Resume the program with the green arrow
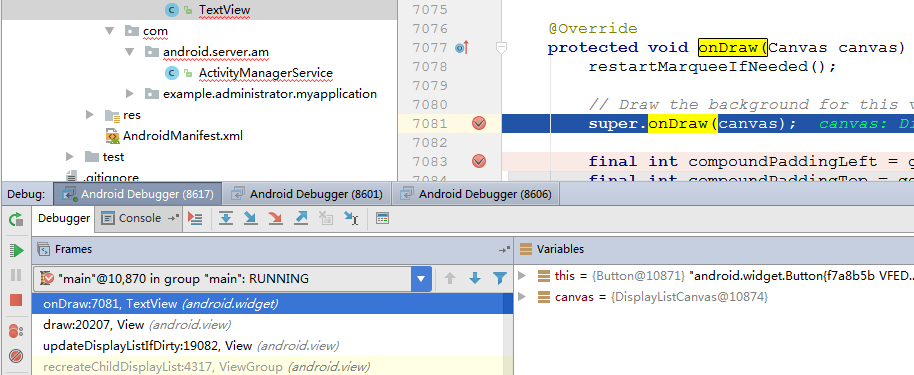Screen dimensions: 914x375 coord(16,251)
